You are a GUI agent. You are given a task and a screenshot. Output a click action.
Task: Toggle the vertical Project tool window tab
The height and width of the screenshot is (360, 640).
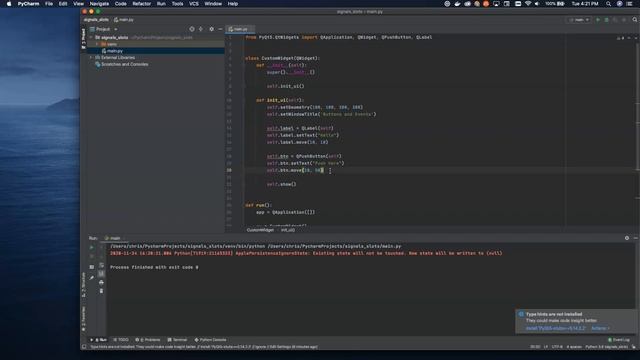coord(84,39)
